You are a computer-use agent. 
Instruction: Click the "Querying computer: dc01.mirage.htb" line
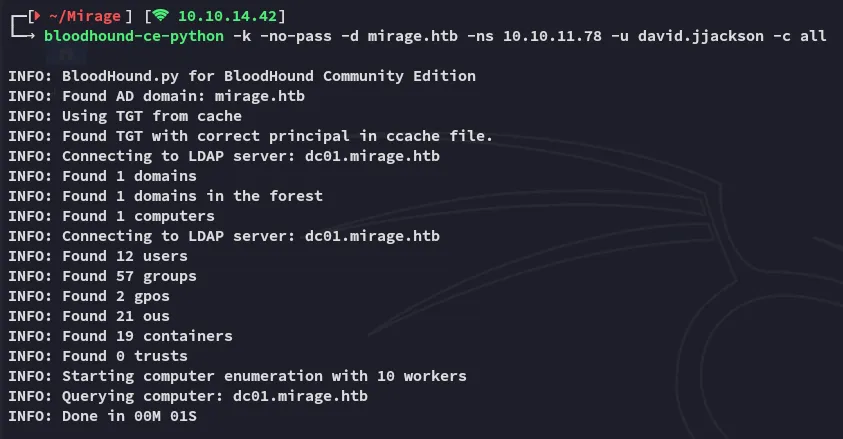pyautogui.click(x=187, y=396)
